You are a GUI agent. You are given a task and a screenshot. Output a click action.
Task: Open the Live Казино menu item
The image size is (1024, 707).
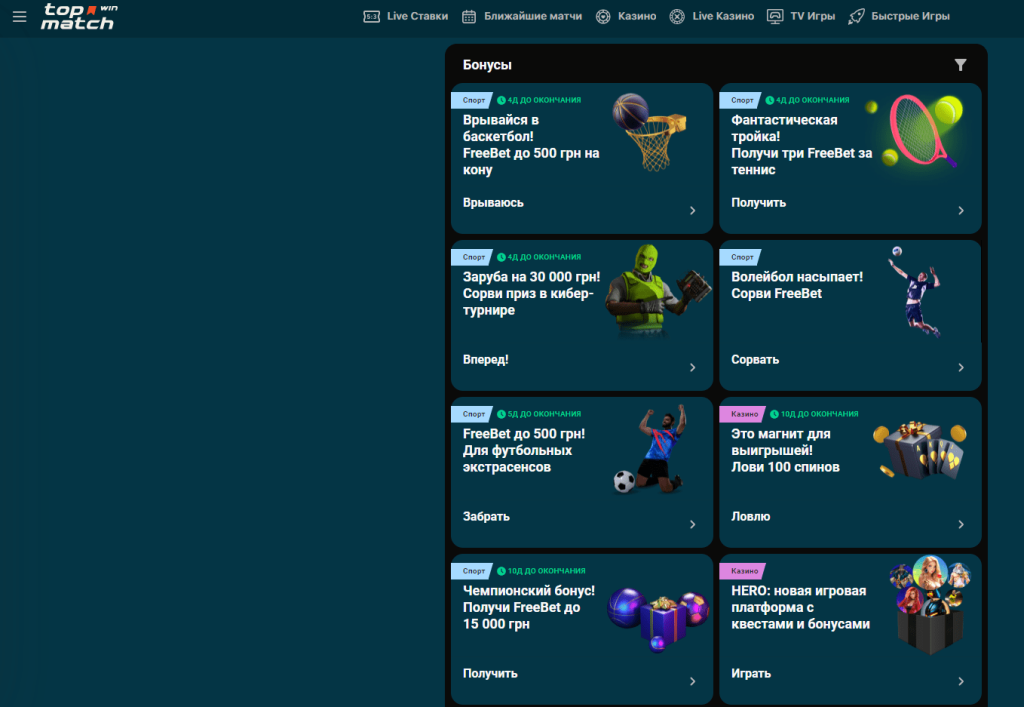[723, 16]
